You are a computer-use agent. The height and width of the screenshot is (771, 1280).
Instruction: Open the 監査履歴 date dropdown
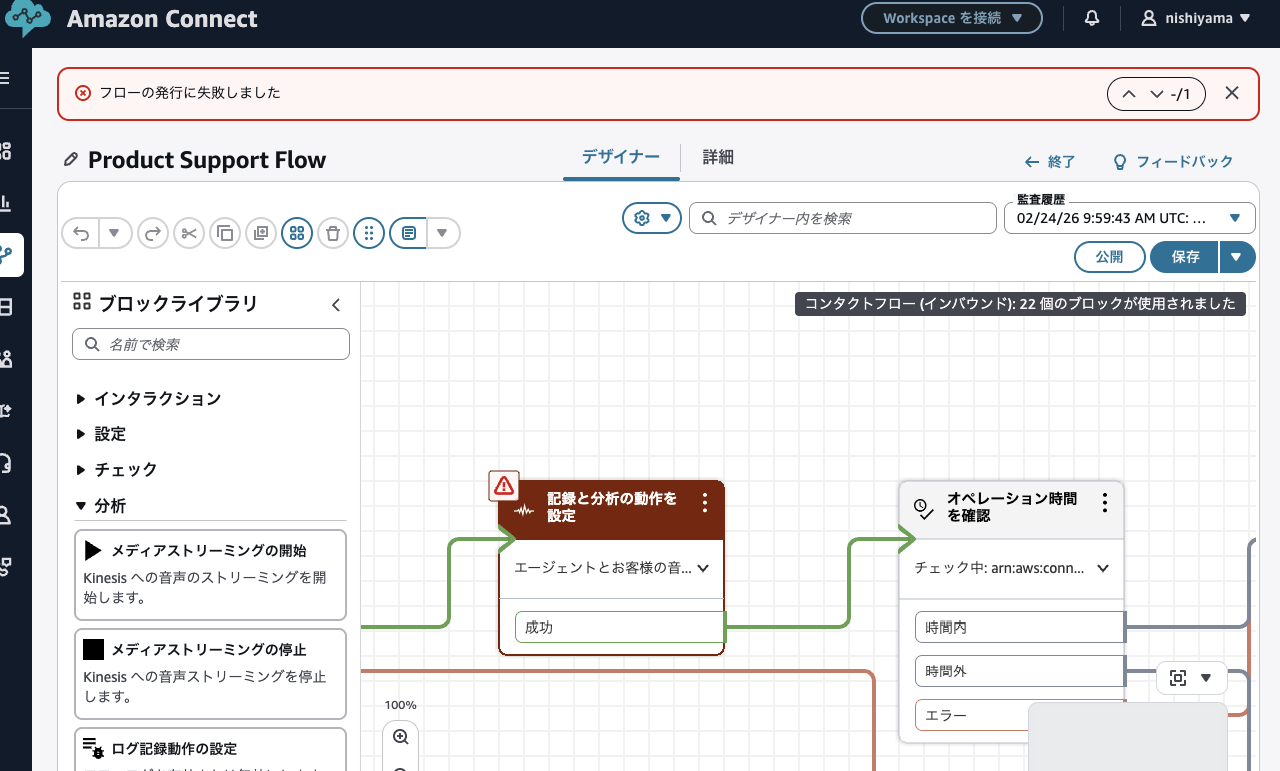coord(1129,217)
